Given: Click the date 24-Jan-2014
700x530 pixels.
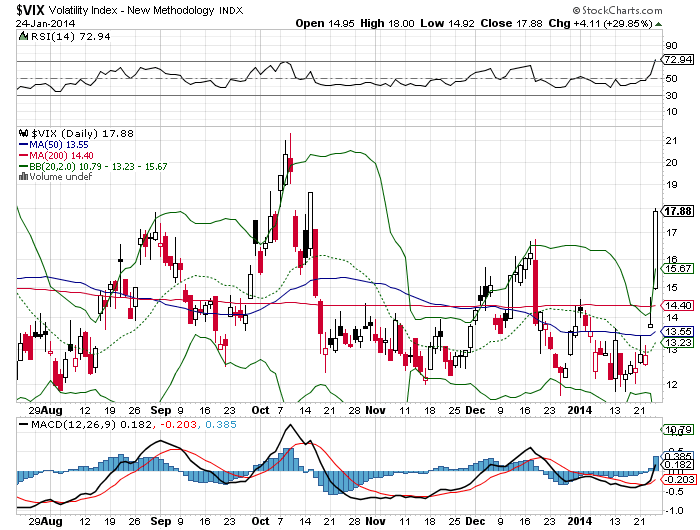Looking at the screenshot, I should coord(46,24).
